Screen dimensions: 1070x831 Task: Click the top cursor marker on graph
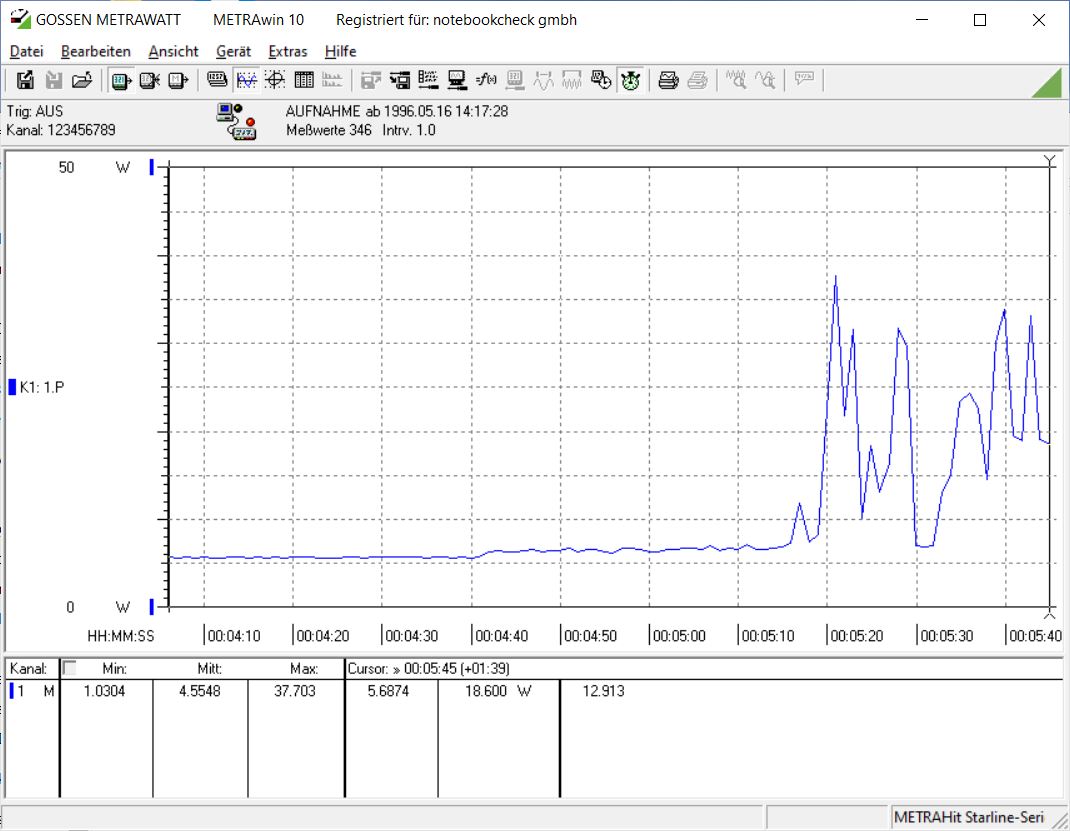pos(1050,161)
